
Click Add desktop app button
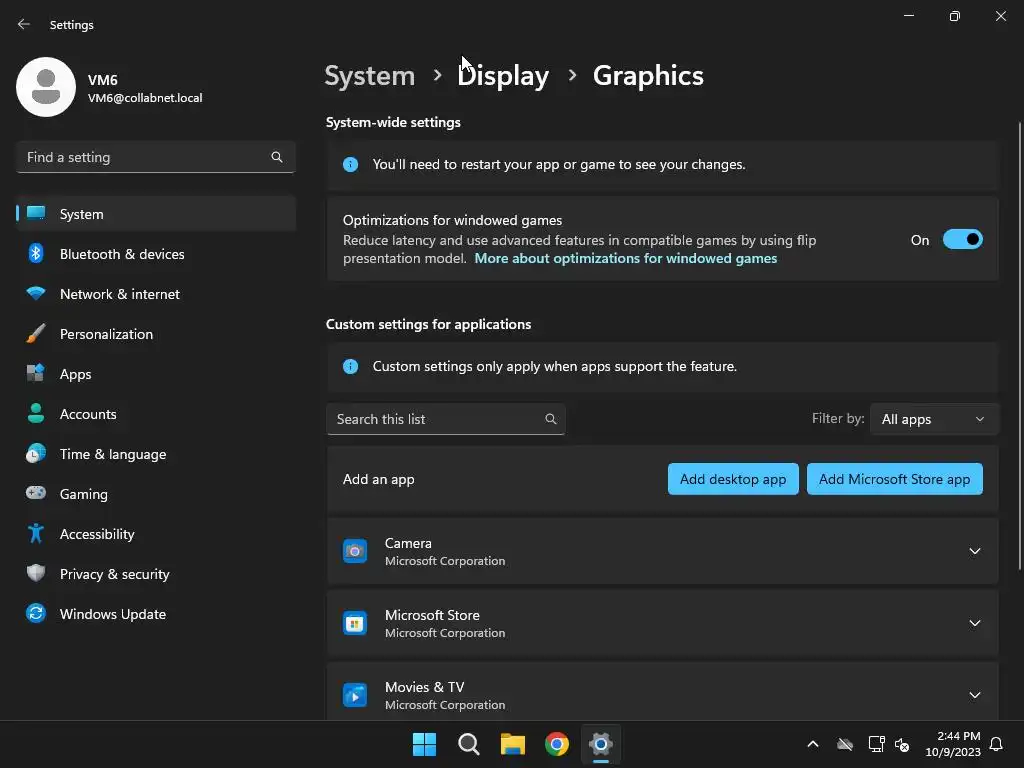[x=733, y=479]
